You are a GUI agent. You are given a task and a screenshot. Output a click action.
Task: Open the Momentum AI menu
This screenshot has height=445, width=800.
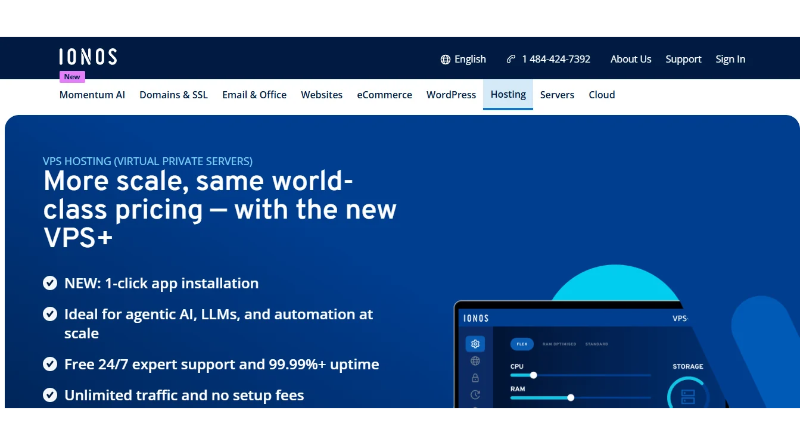[x=92, y=94]
